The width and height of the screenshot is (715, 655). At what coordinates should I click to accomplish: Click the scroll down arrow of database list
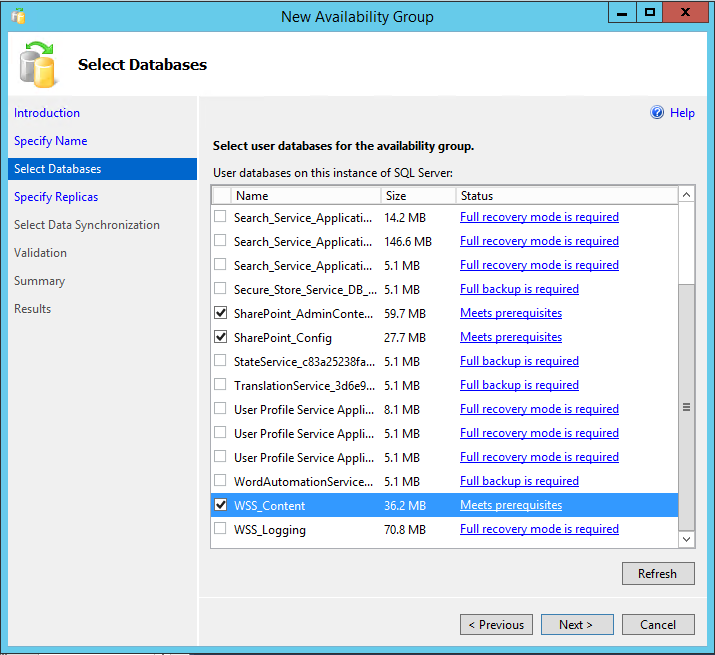click(686, 539)
